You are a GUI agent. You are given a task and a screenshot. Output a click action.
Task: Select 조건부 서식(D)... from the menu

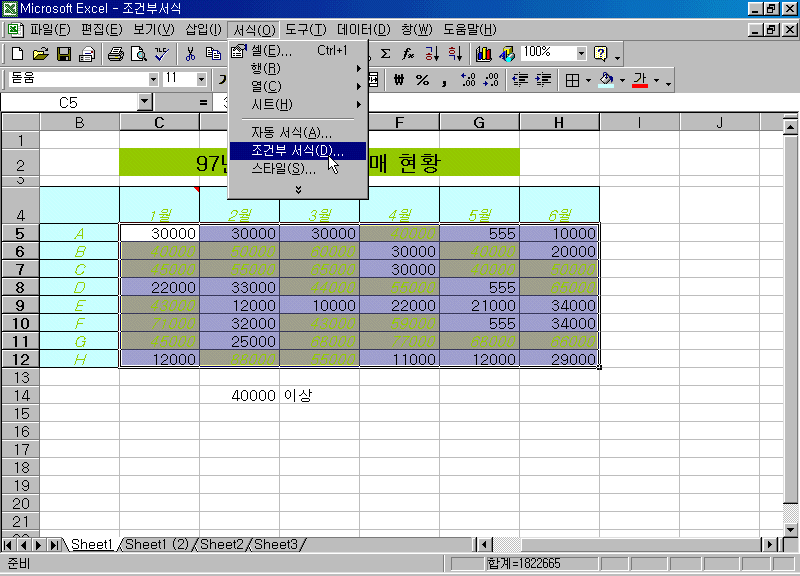click(x=297, y=151)
